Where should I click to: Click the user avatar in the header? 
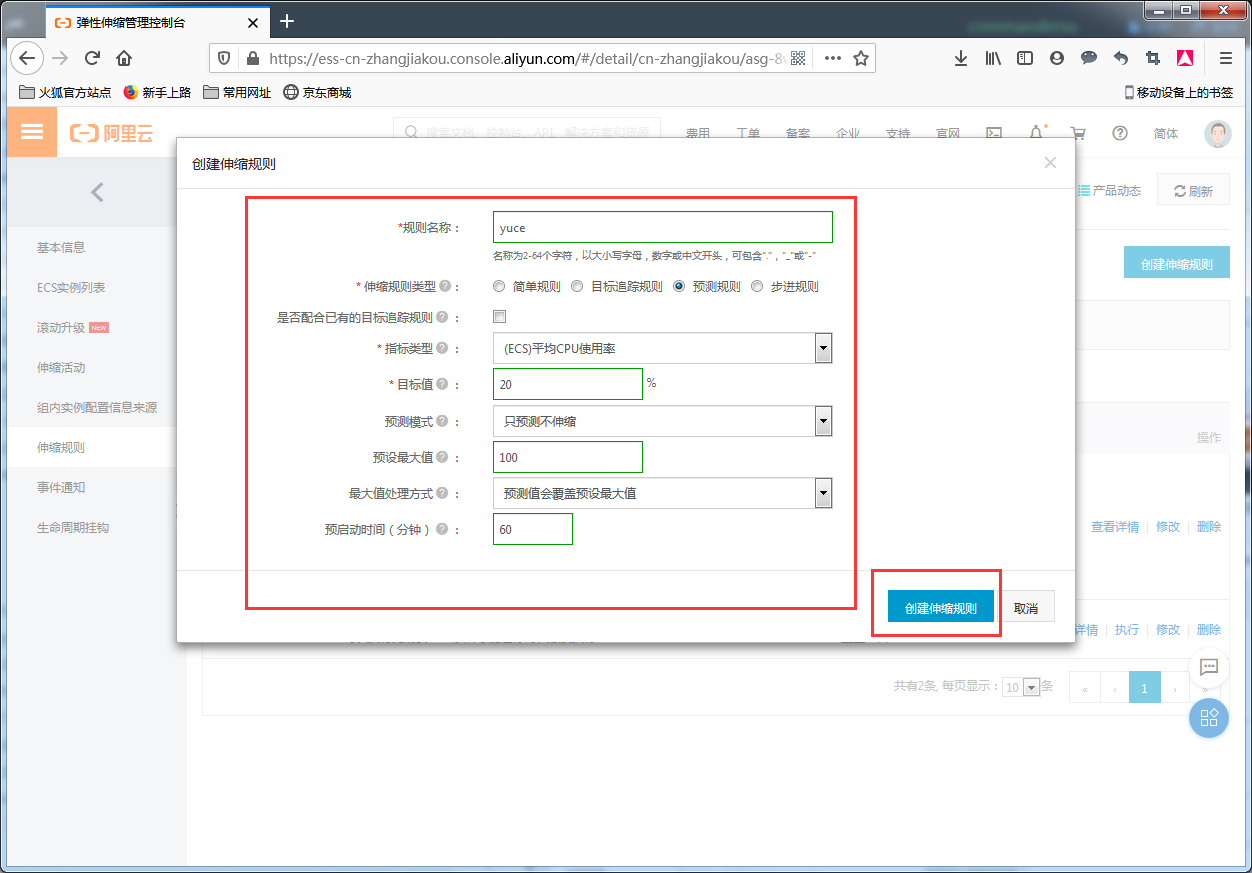[1217, 134]
